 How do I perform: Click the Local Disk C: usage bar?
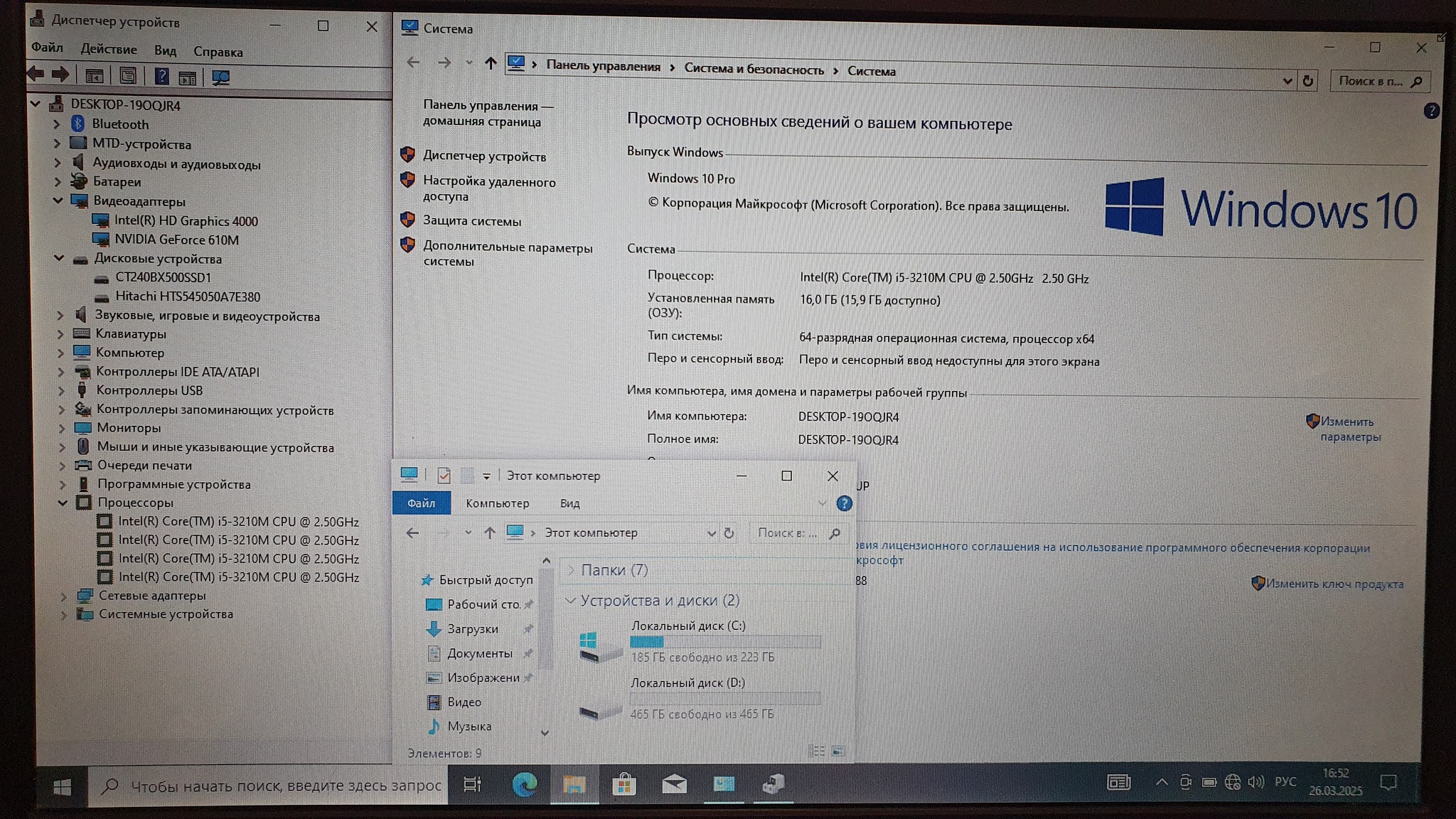tap(725, 642)
